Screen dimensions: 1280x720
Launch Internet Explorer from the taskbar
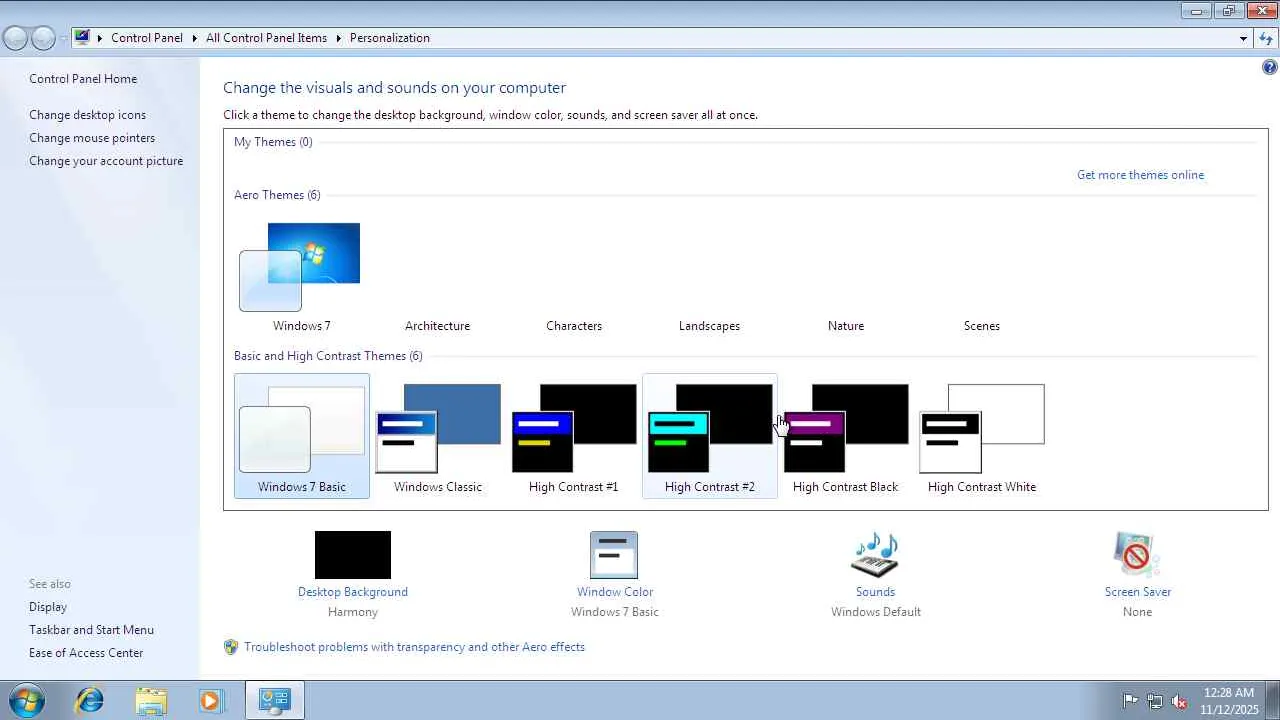point(90,700)
